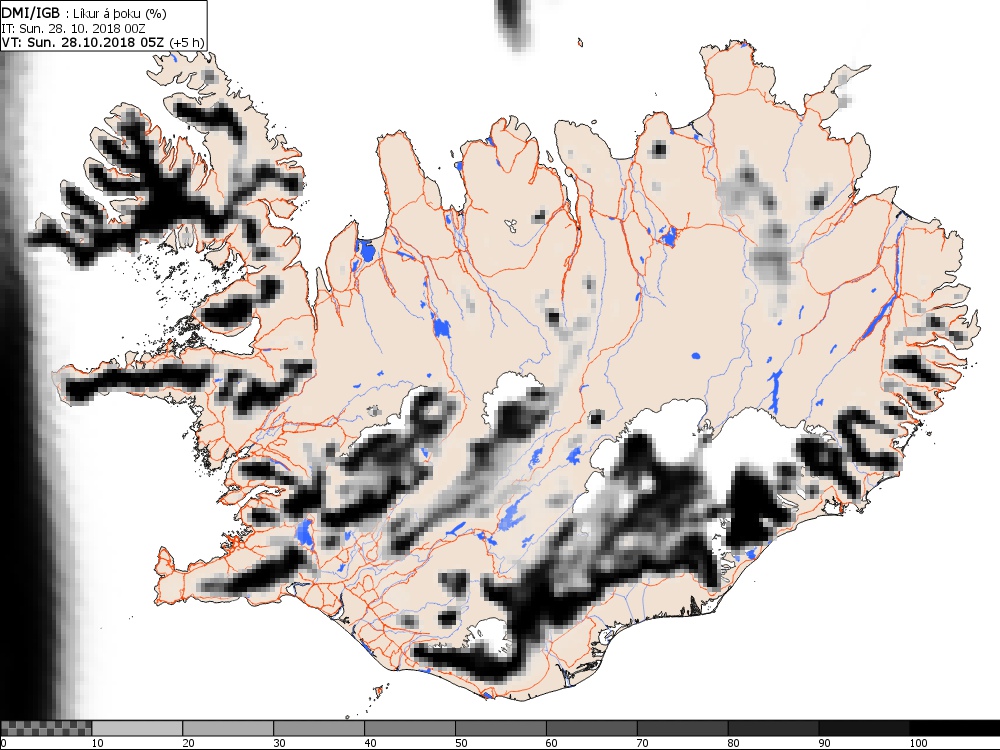Click the legend label '80'
The image size is (1000, 750).
point(734,743)
